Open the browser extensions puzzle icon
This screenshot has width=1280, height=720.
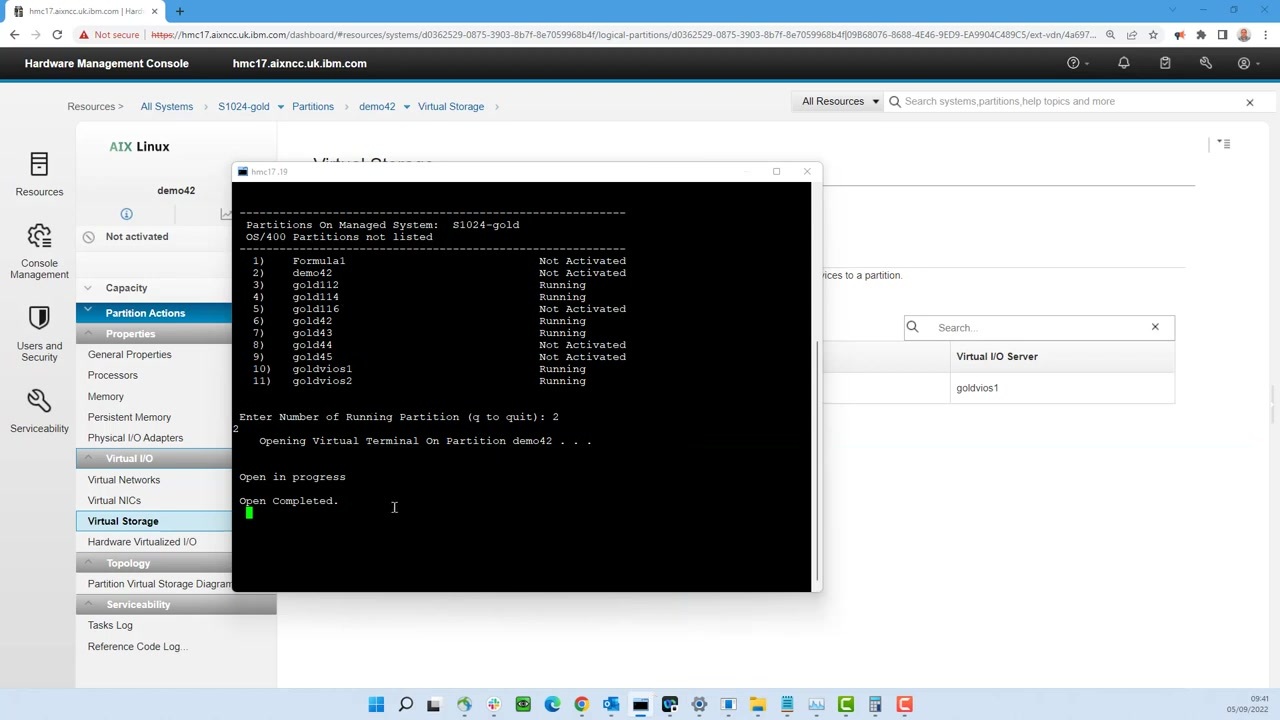(1201, 35)
